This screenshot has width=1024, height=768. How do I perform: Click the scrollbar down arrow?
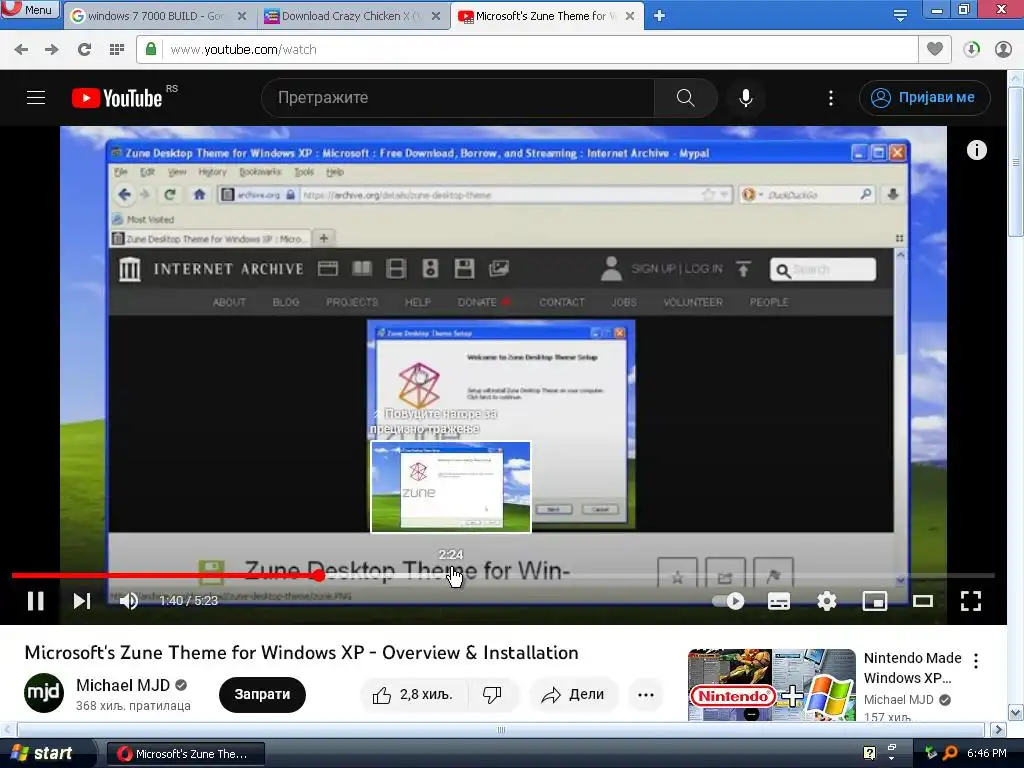point(1016,712)
